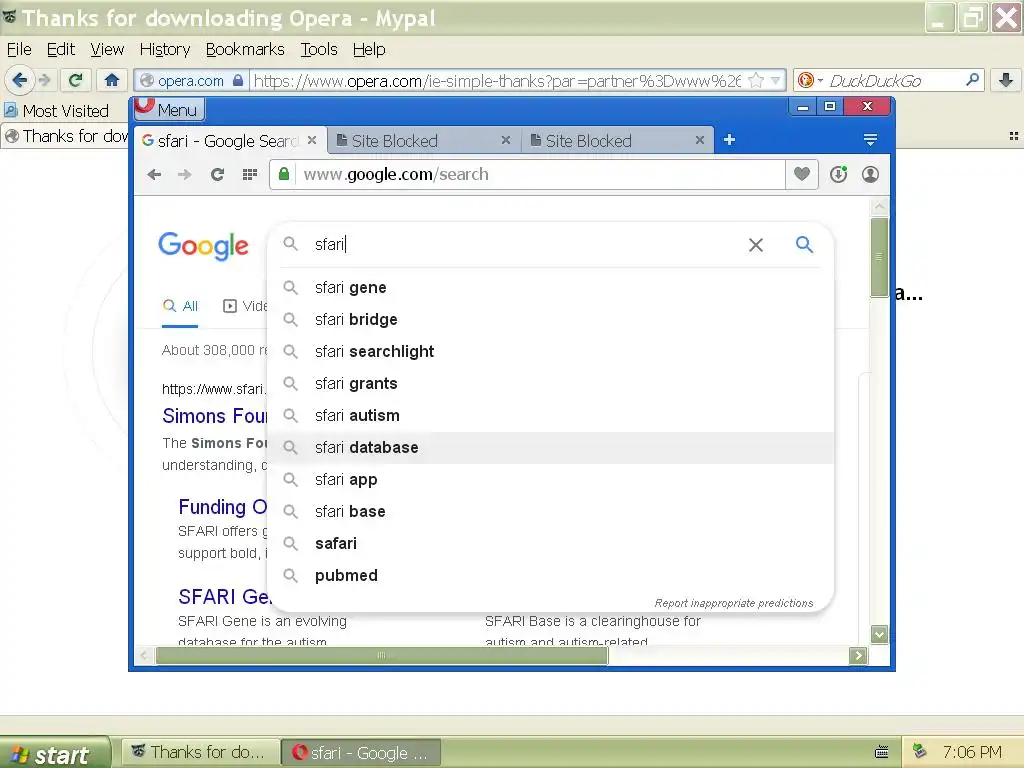Screen dimensions: 1024x768
Task: Click the Google logo
Action: coord(203,246)
